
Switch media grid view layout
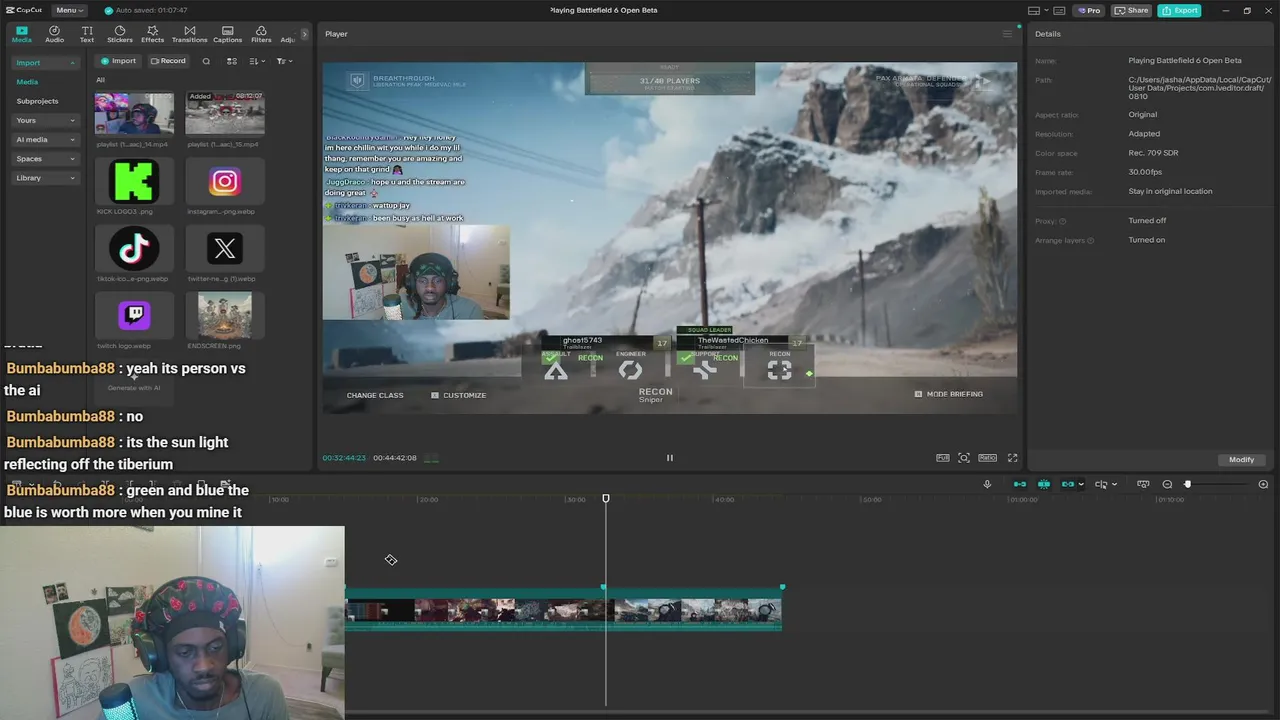[x=231, y=61]
